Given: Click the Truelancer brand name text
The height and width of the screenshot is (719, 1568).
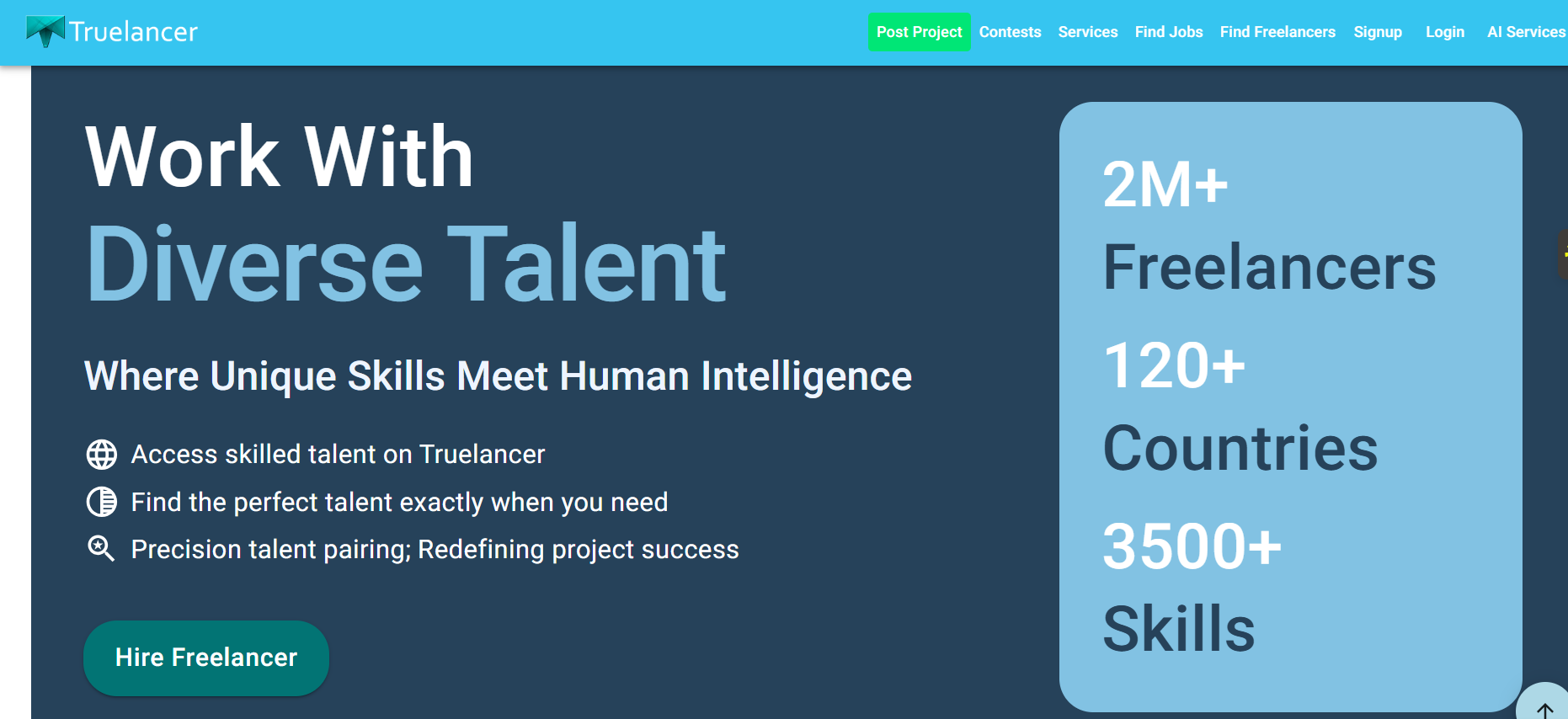Looking at the screenshot, I should pos(133,32).
